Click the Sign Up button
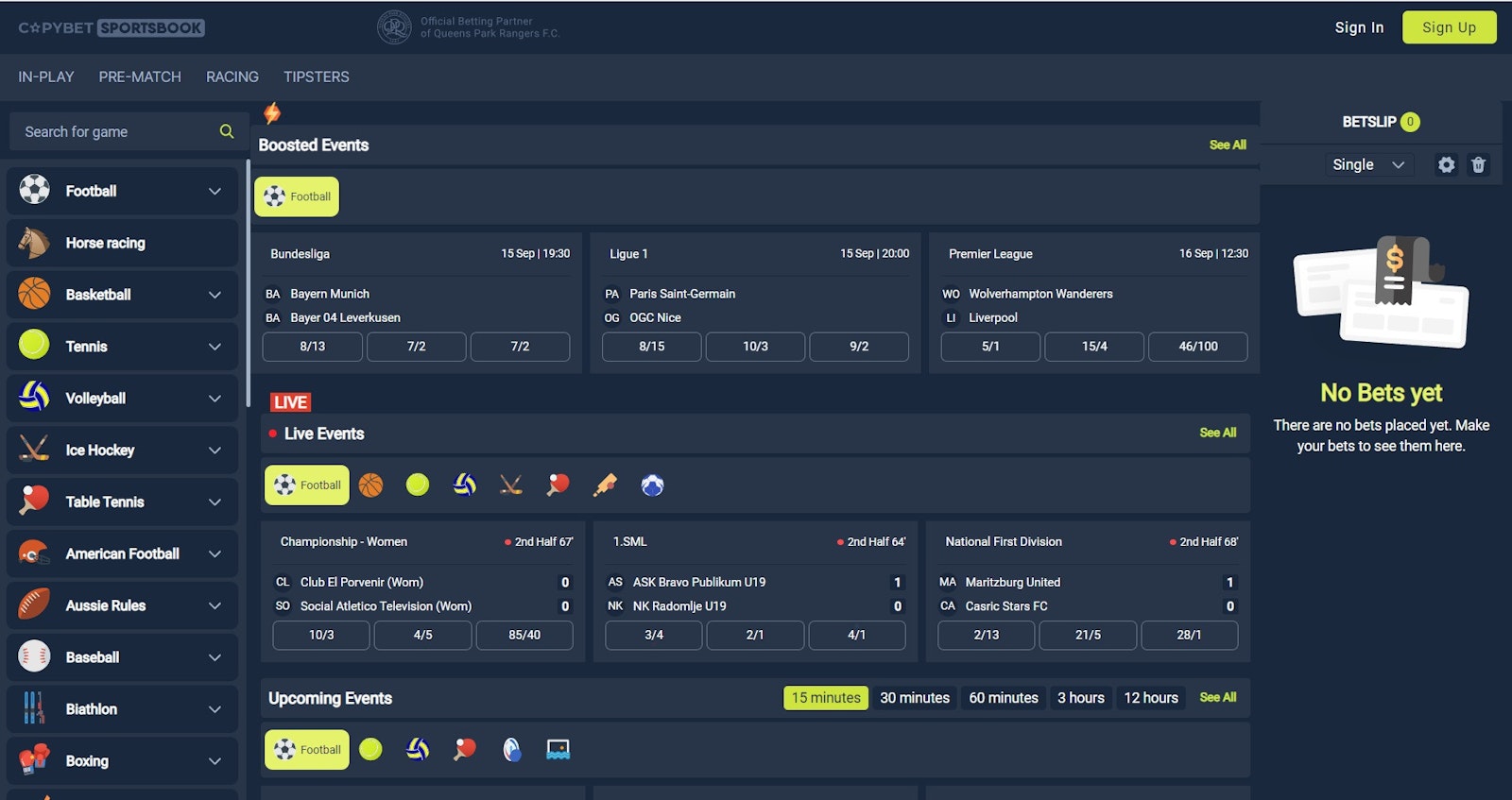 tap(1449, 27)
